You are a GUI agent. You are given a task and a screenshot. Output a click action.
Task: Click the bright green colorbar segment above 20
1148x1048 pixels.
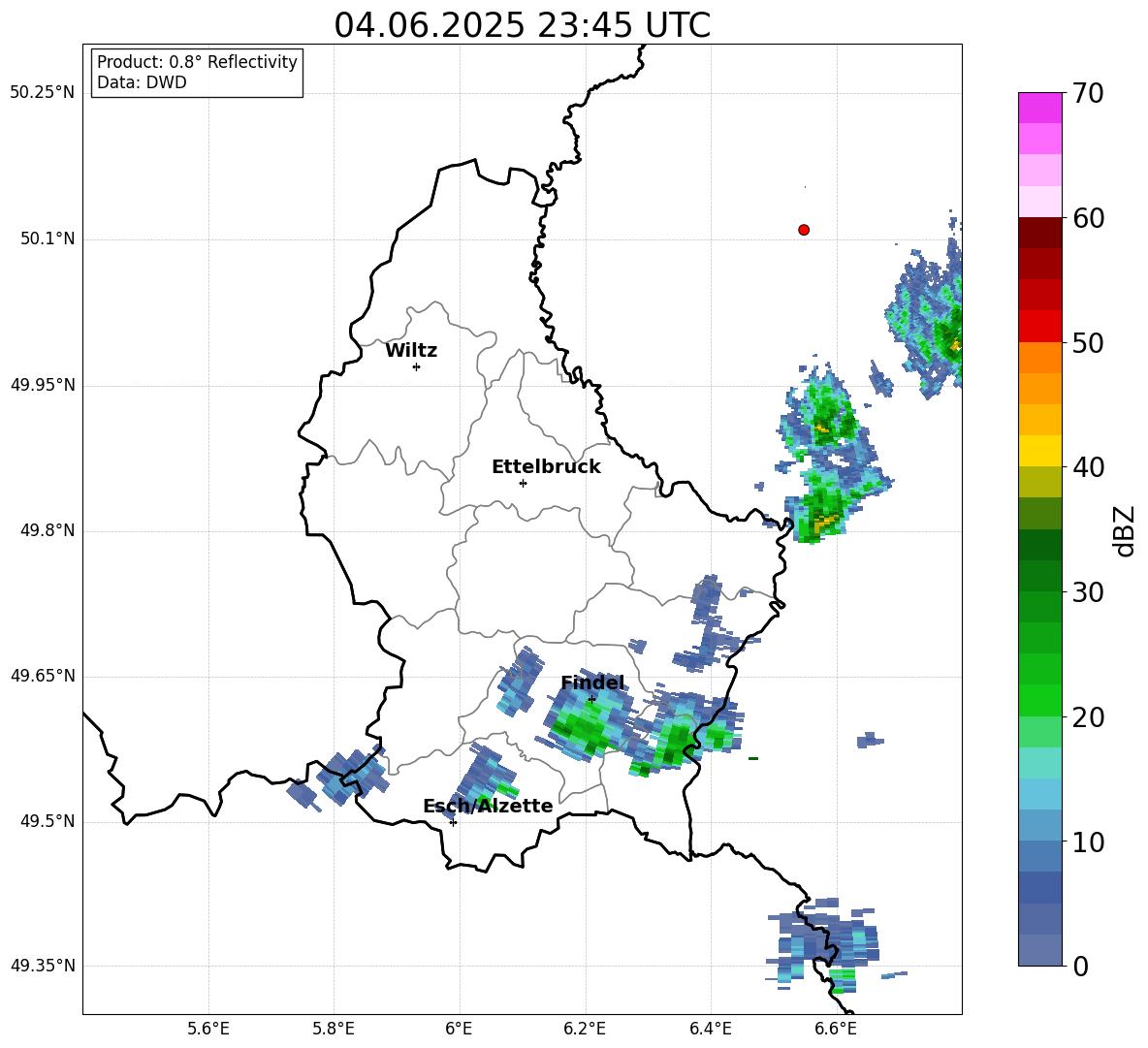[x=1039, y=700]
